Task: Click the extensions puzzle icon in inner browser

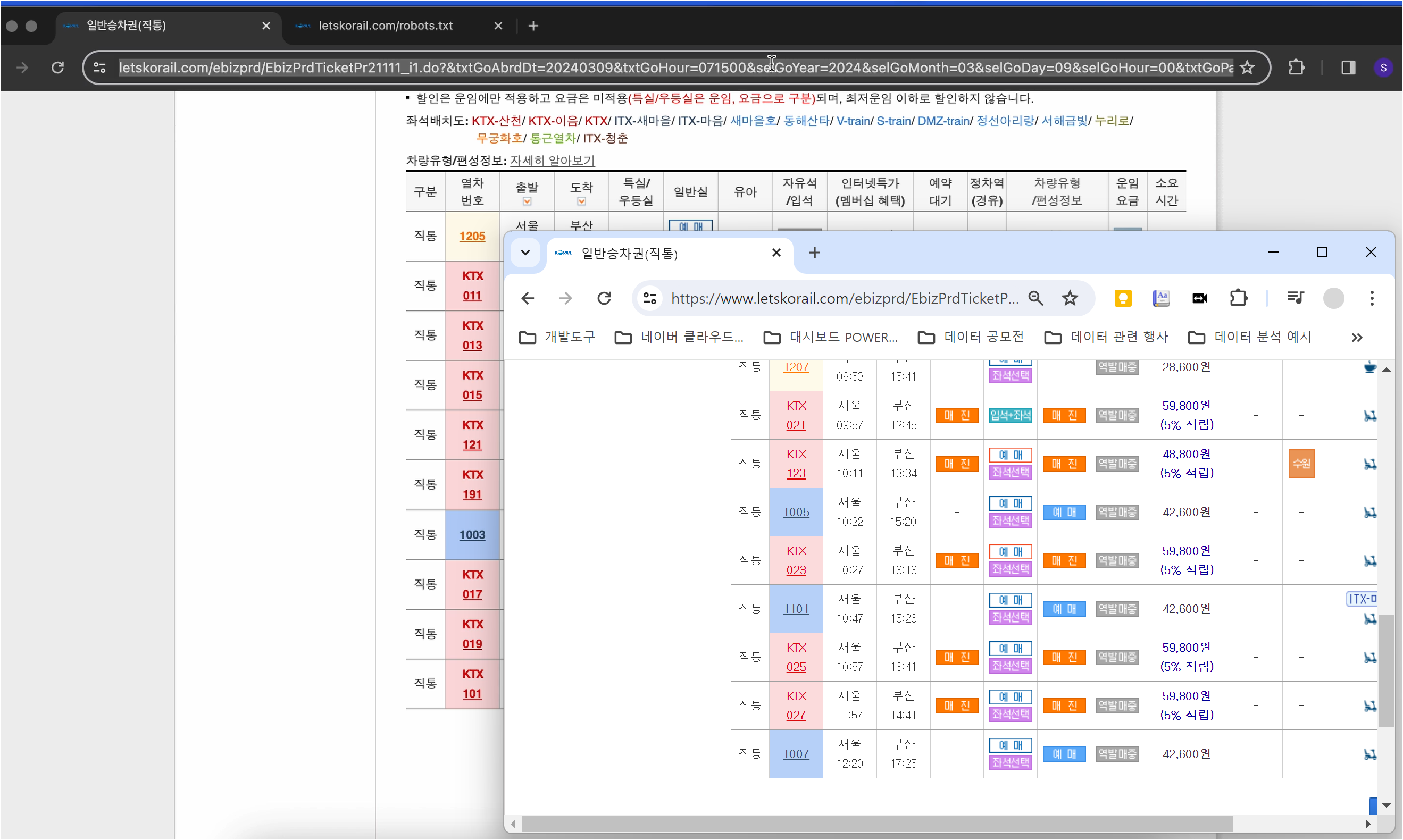Action: point(1239,298)
